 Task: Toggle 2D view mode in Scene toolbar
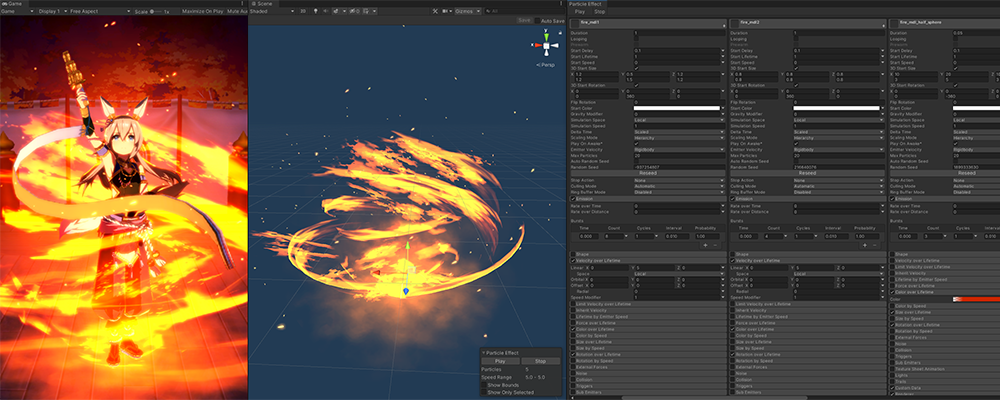click(303, 11)
